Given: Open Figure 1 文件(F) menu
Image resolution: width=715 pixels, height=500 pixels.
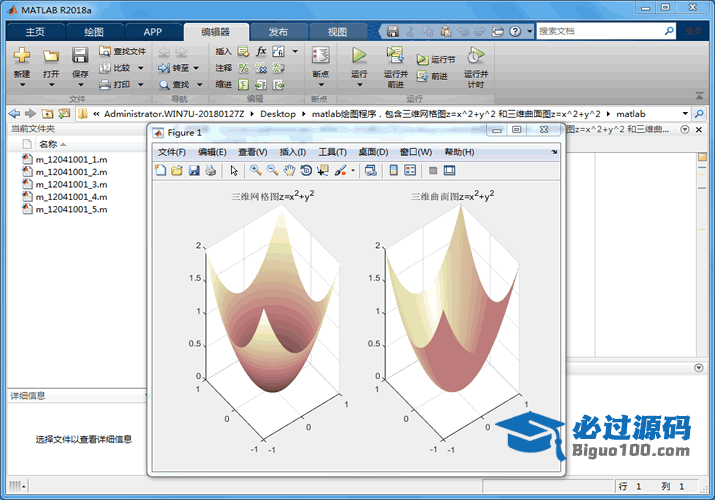Looking at the screenshot, I should click(172, 152).
